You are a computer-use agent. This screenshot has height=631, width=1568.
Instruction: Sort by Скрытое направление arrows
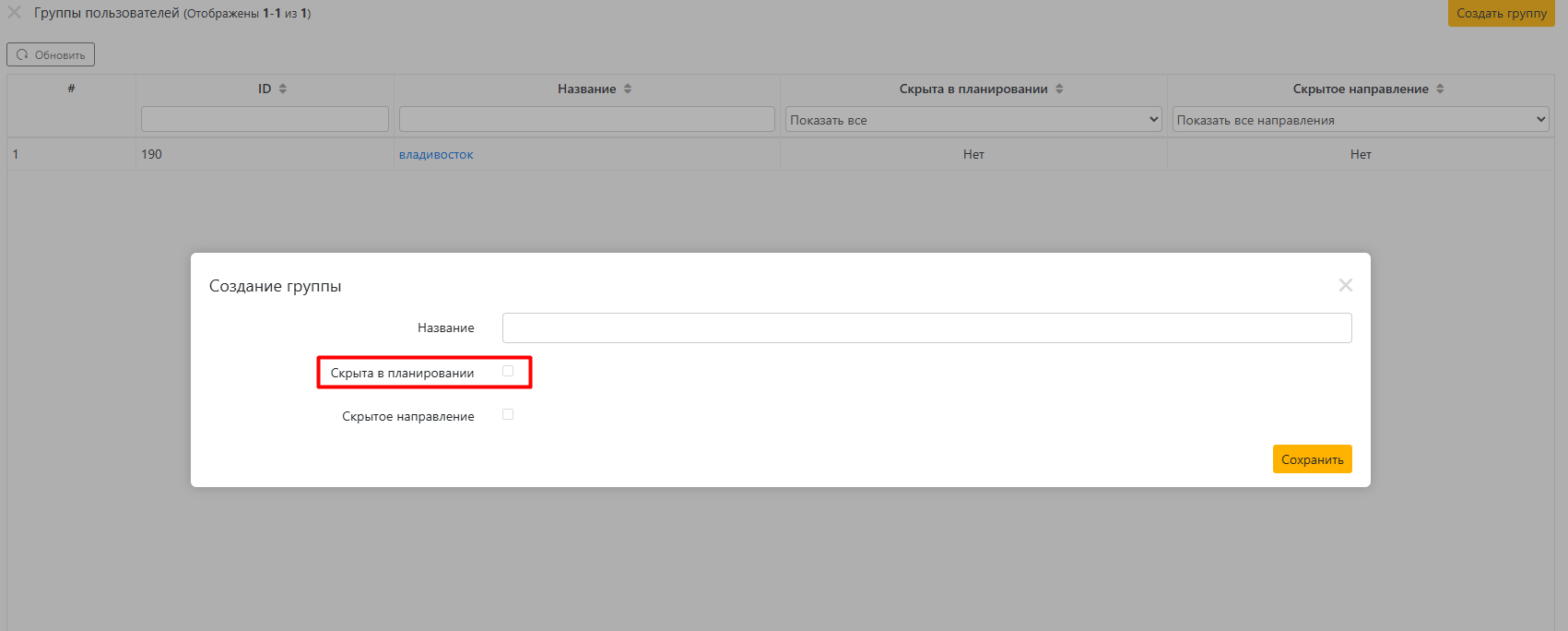point(1440,89)
